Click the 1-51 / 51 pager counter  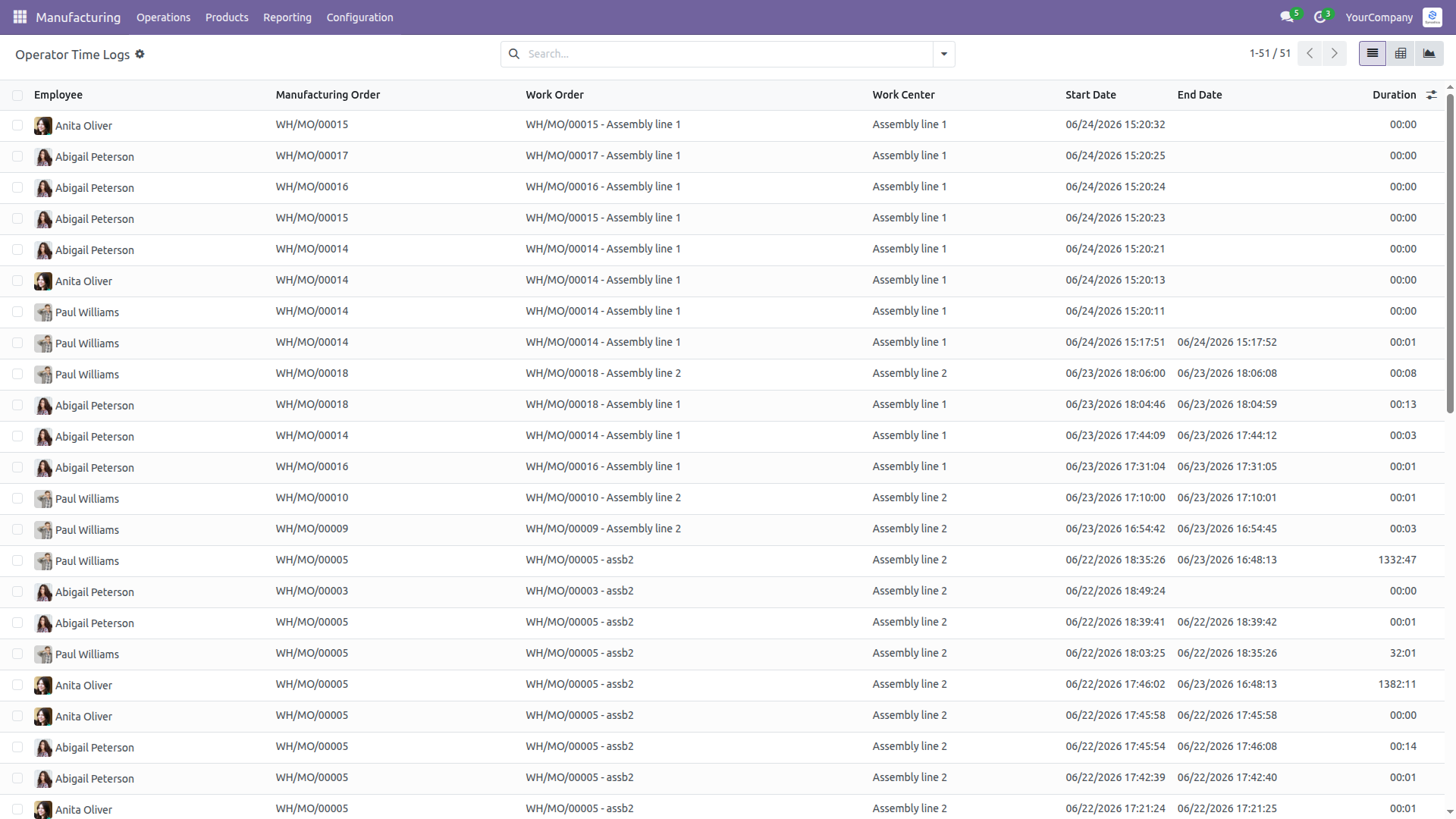click(x=1269, y=54)
